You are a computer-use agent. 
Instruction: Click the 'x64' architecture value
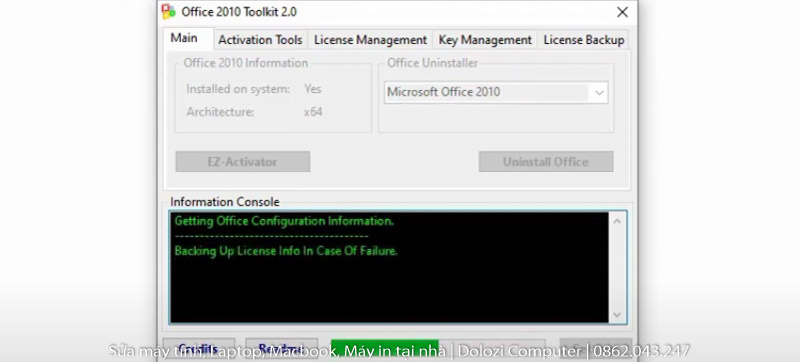(x=313, y=112)
